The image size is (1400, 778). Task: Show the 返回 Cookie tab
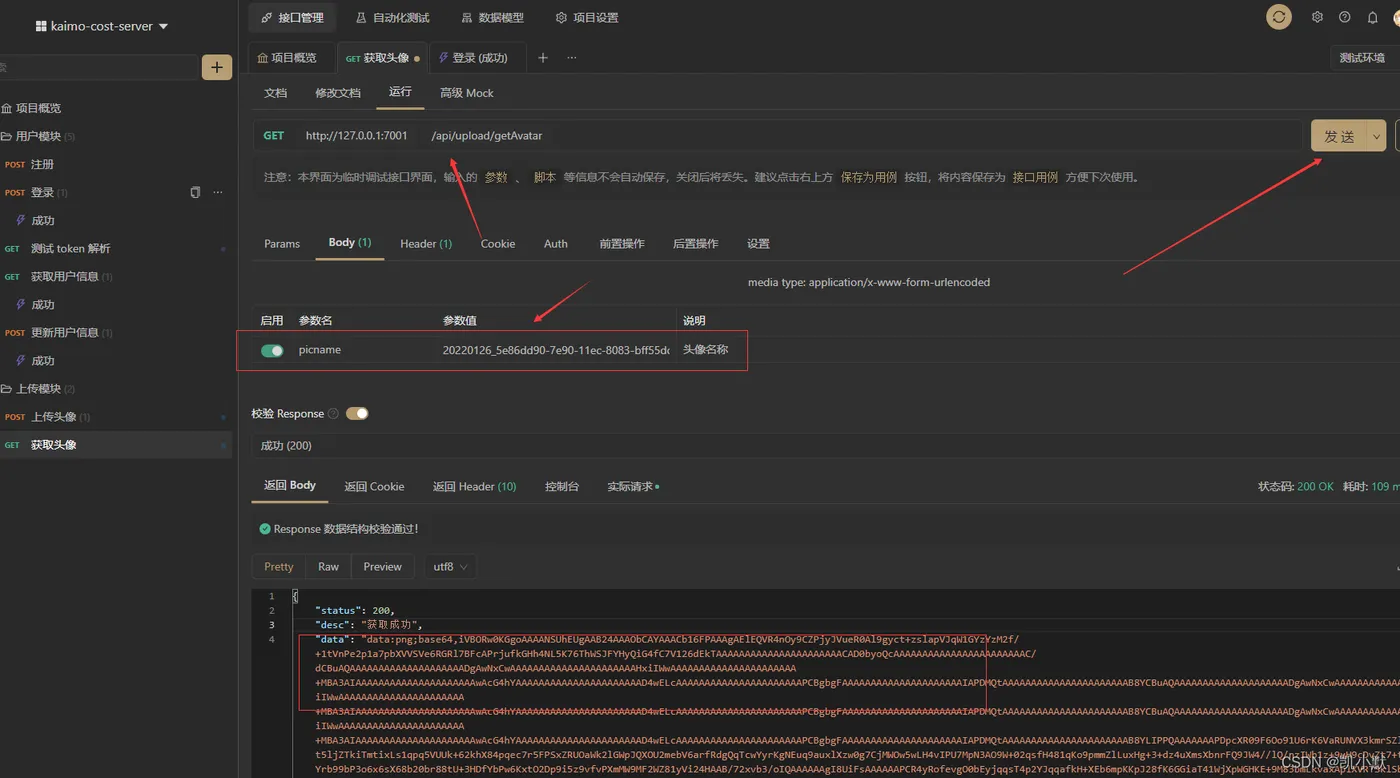click(374, 487)
